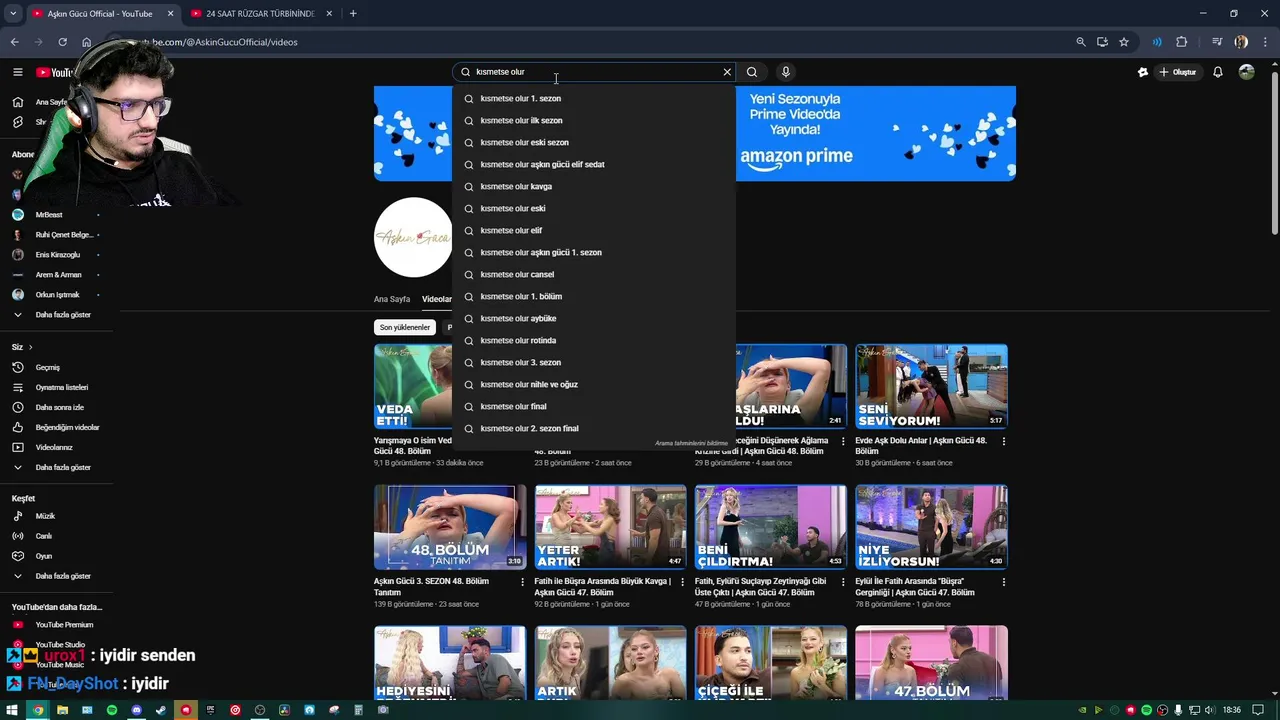Open the tab search dropdown arrow
Image resolution: width=1280 pixels, height=720 pixels.
tap(12, 14)
